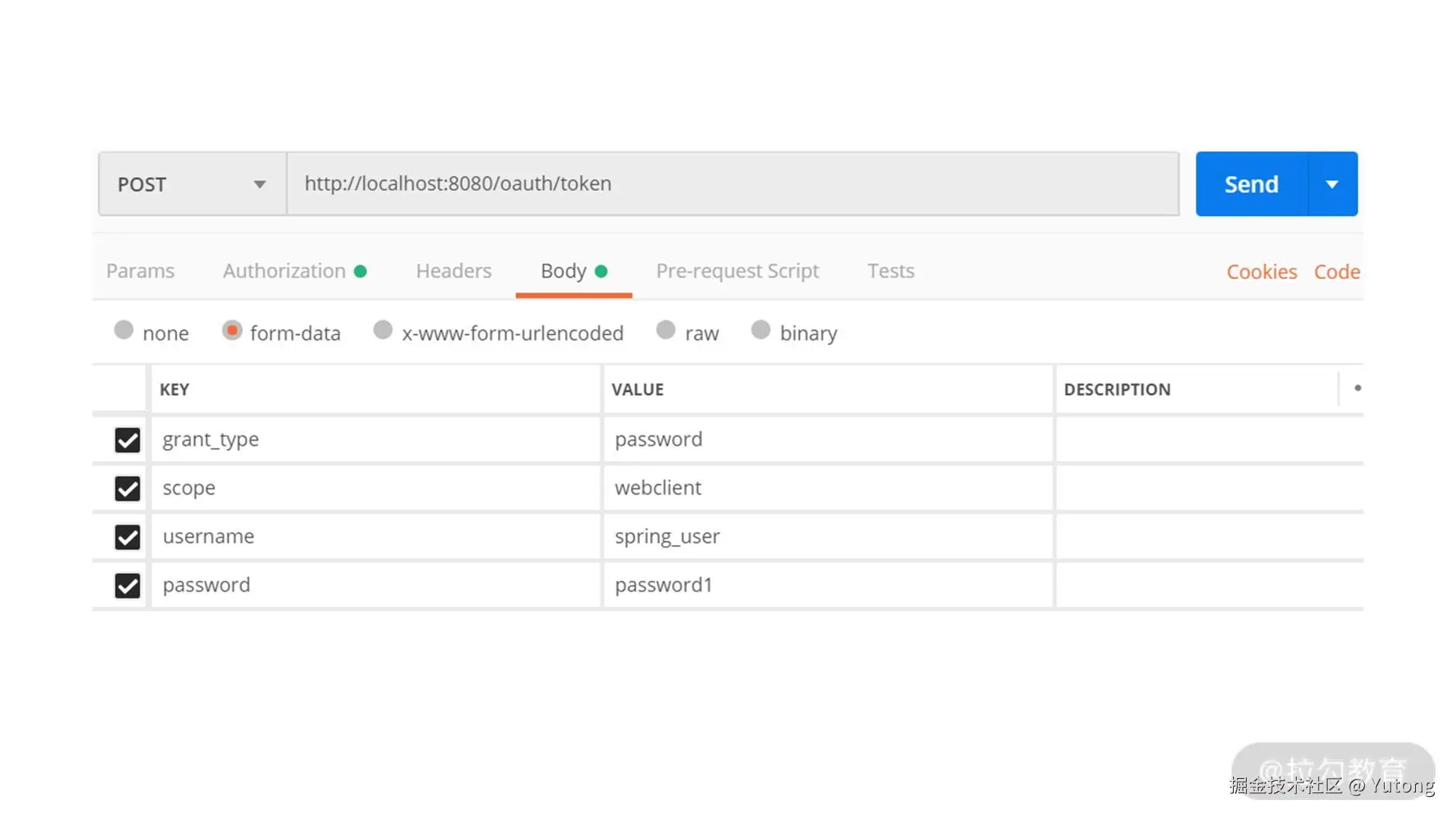Toggle the scope row checkbox

click(x=127, y=488)
